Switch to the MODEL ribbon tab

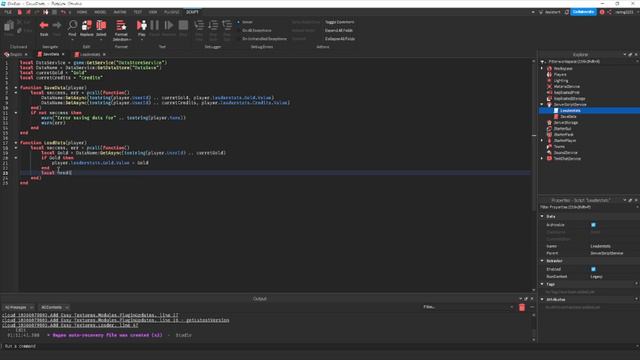[100, 12]
